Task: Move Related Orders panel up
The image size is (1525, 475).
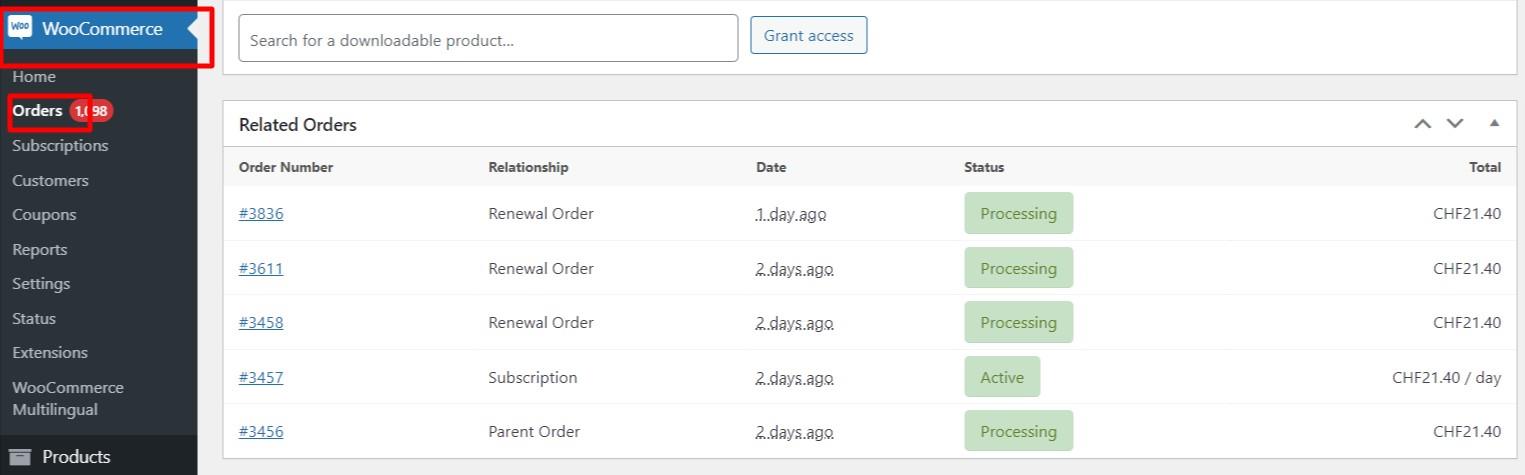Action: (x=1422, y=124)
